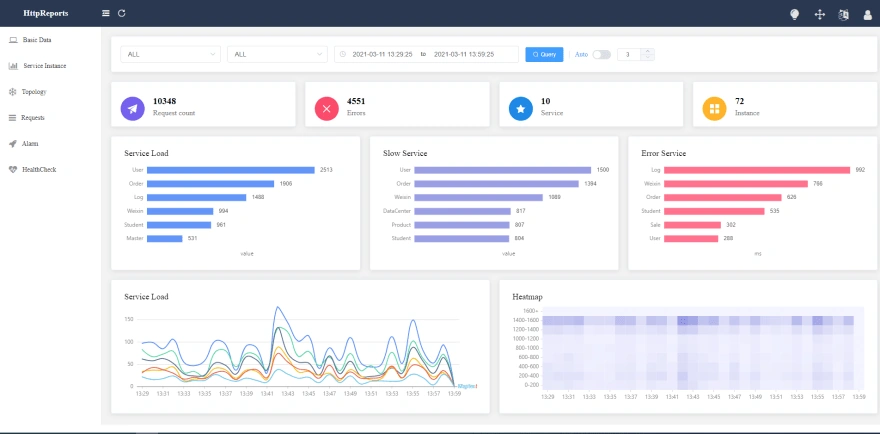Click Log bar in Service Load chart
Viewport: 880px width, 434px height.
(196, 197)
